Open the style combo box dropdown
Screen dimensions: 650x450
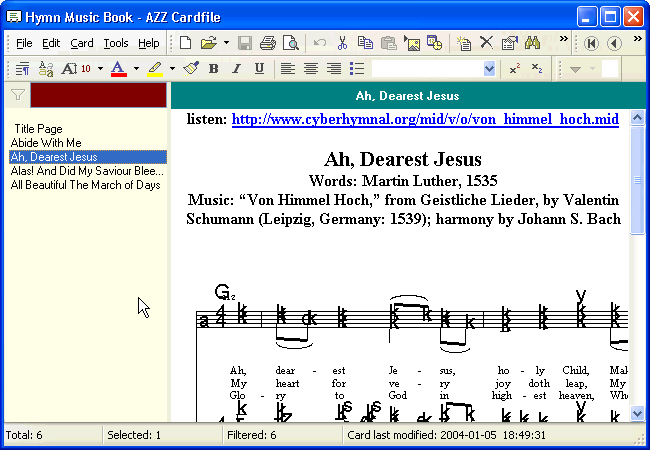489,69
